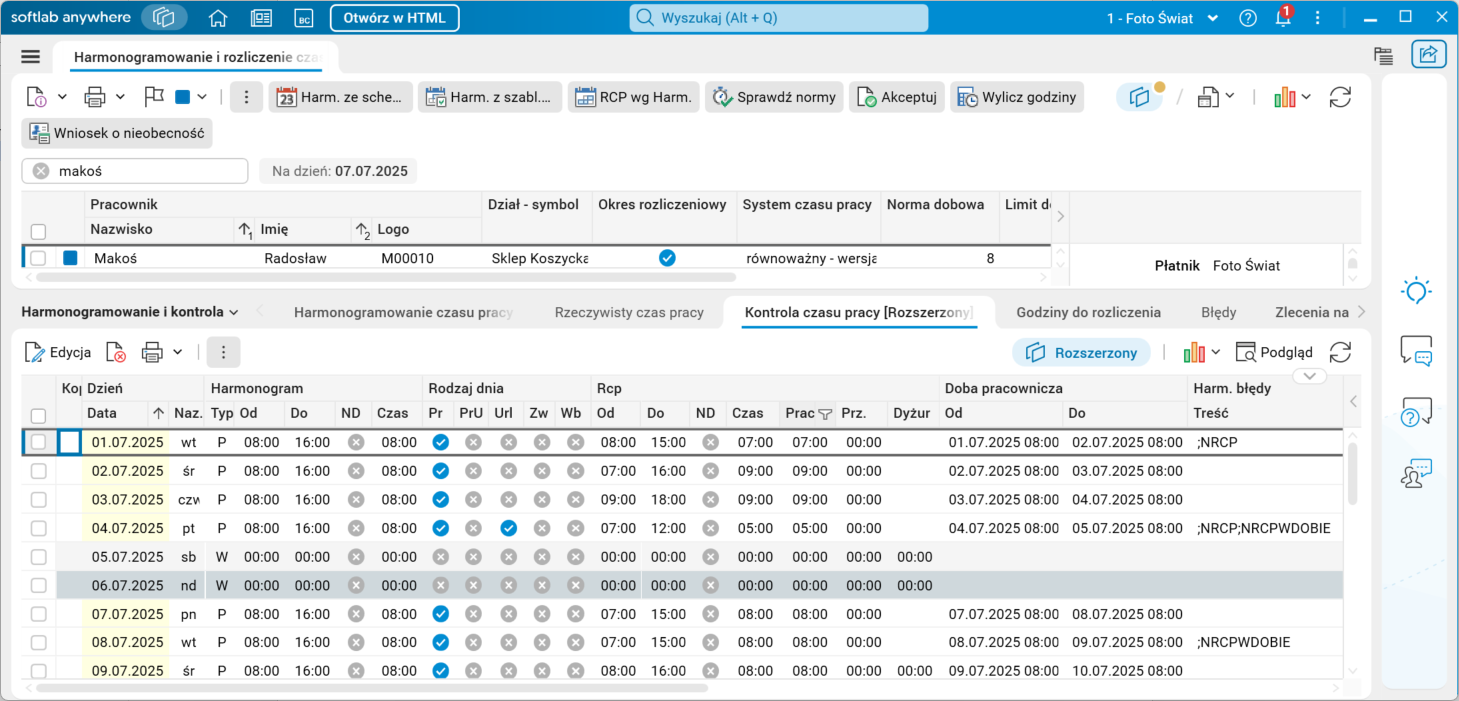Click the lightbulb tips icon in the sidebar

[x=1416, y=291]
